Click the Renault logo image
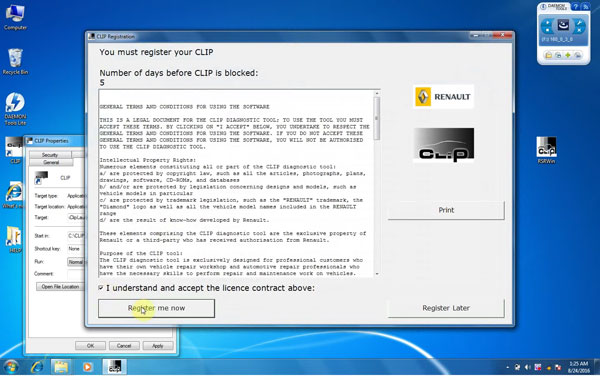The image size is (600, 380). pyautogui.click(x=443, y=97)
